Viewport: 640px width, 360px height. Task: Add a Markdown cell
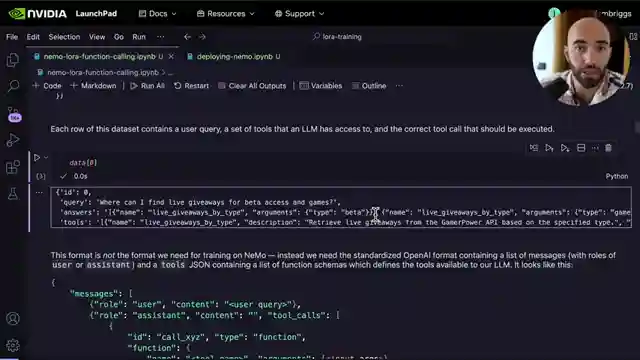pyautogui.click(x=93, y=86)
